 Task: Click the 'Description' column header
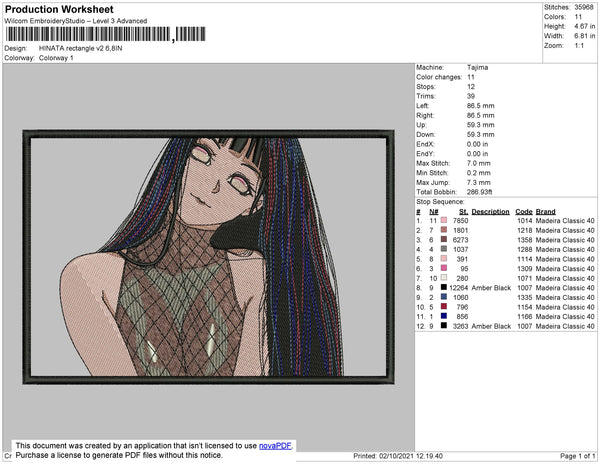(491, 212)
